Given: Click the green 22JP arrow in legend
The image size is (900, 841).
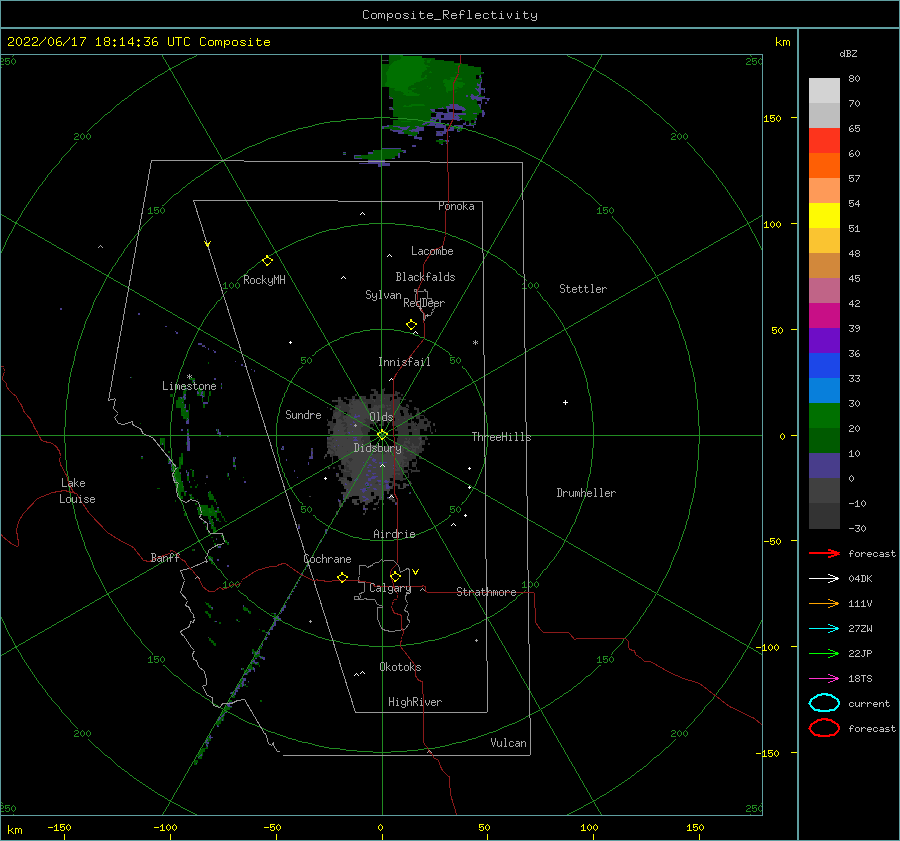Looking at the screenshot, I should [x=824, y=653].
